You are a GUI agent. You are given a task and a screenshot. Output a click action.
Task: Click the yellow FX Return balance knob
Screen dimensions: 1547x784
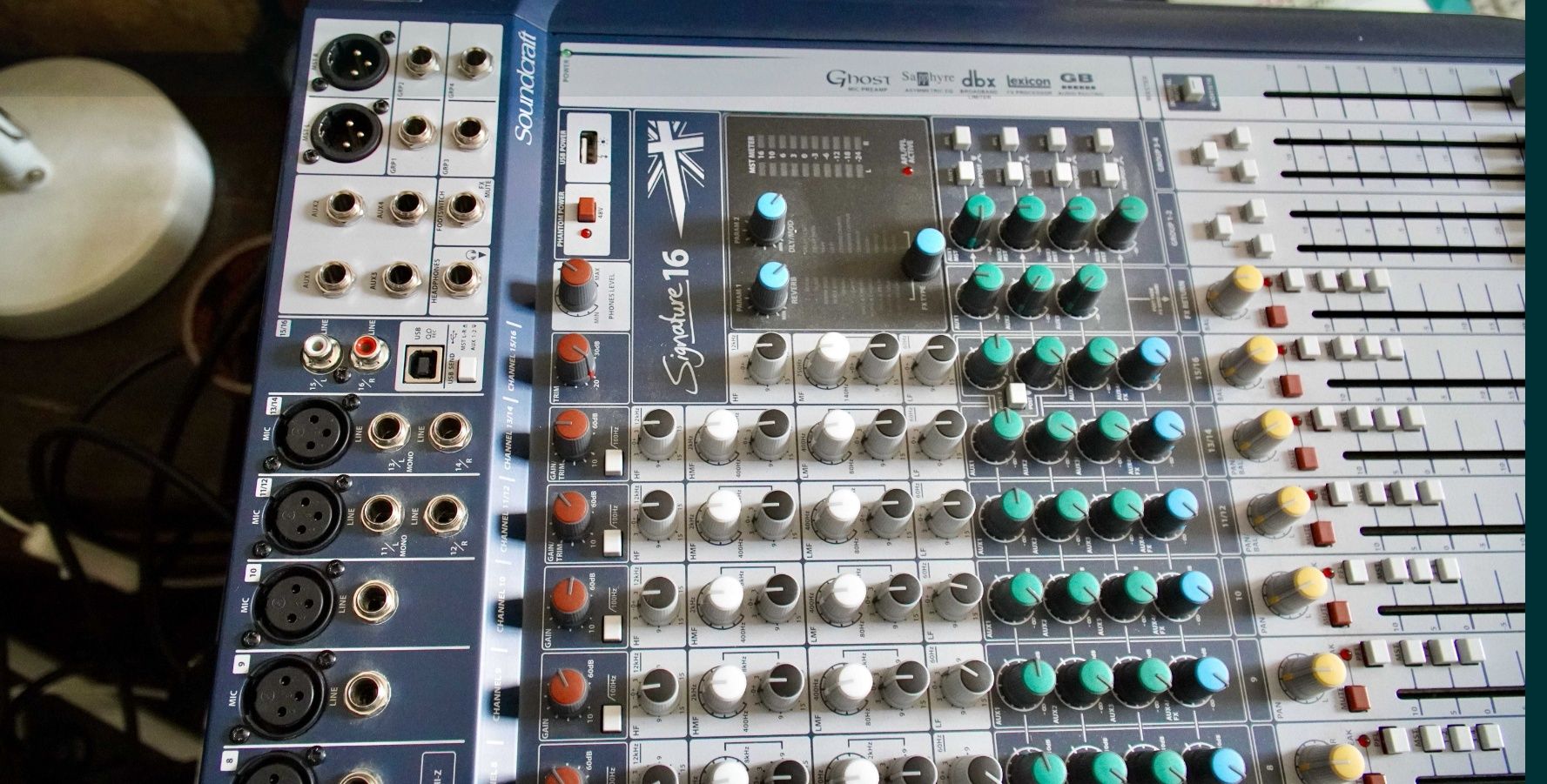click(x=1237, y=291)
